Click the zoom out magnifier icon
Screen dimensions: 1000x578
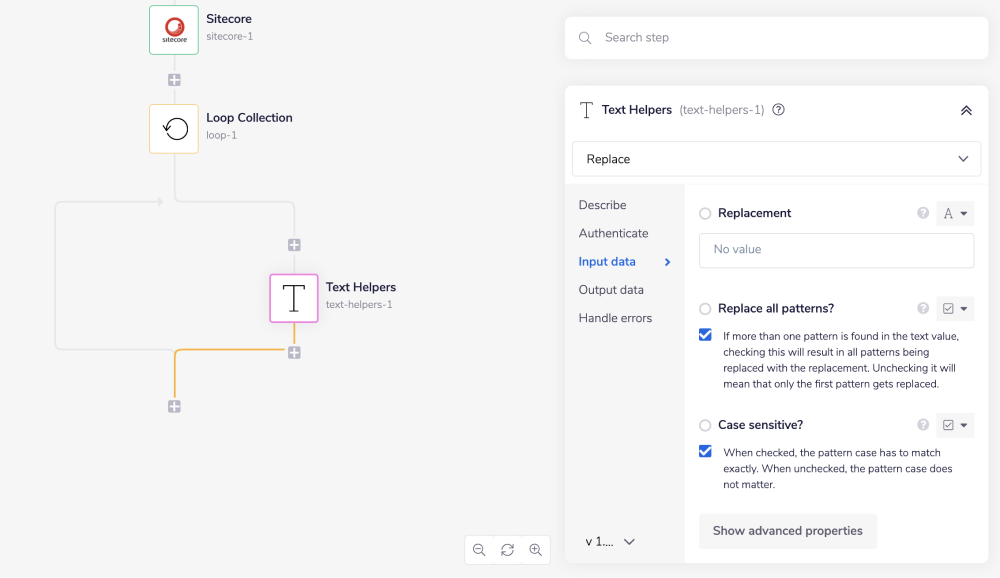click(479, 550)
